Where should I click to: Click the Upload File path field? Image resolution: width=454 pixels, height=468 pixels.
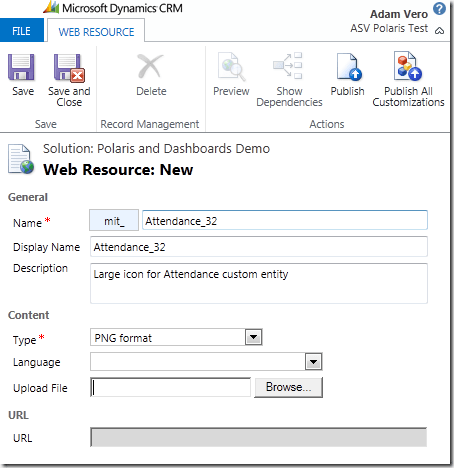pos(170,387)
